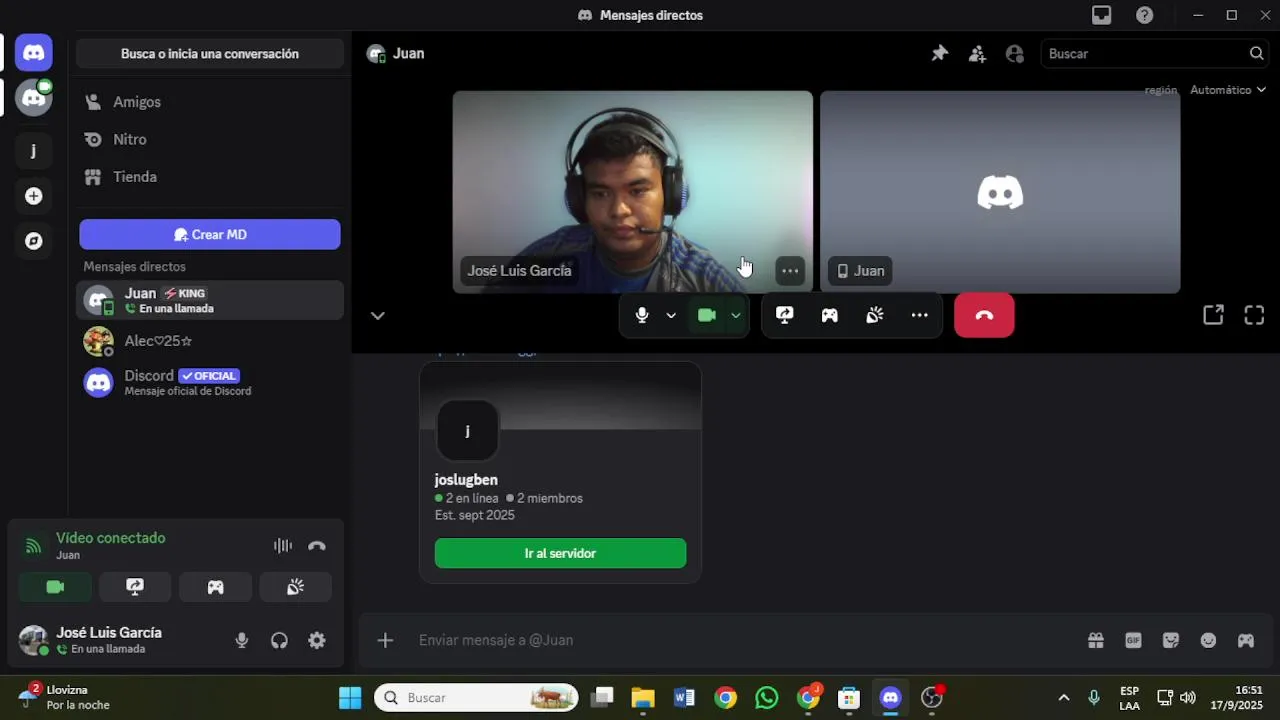Toggle camera in voice connected panel
The width and height of the screenshot is (1280, 720).
pyautogui.click(x=55, y=587)
